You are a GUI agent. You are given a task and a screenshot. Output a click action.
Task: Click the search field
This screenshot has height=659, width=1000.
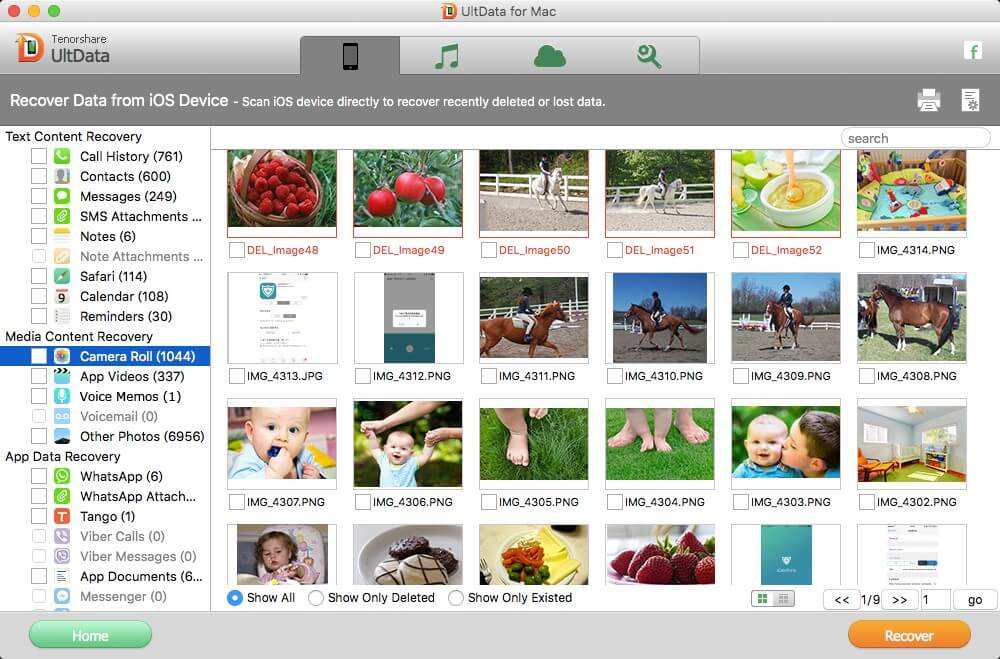[x=916, y=138]
